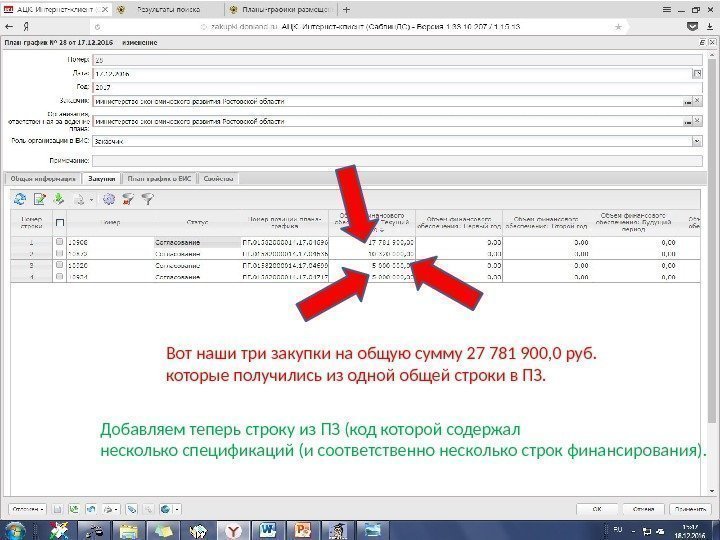
Task: Click the E icon in form title bar
Action: click(x=702, y=42)
